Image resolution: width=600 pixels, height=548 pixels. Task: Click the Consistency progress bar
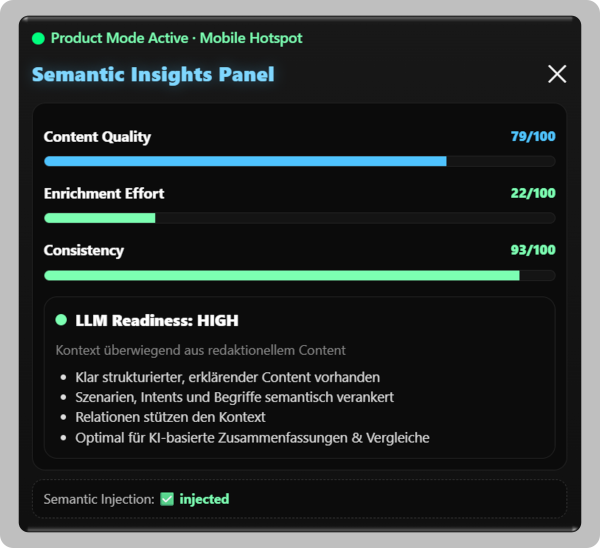tap(299, 275)
